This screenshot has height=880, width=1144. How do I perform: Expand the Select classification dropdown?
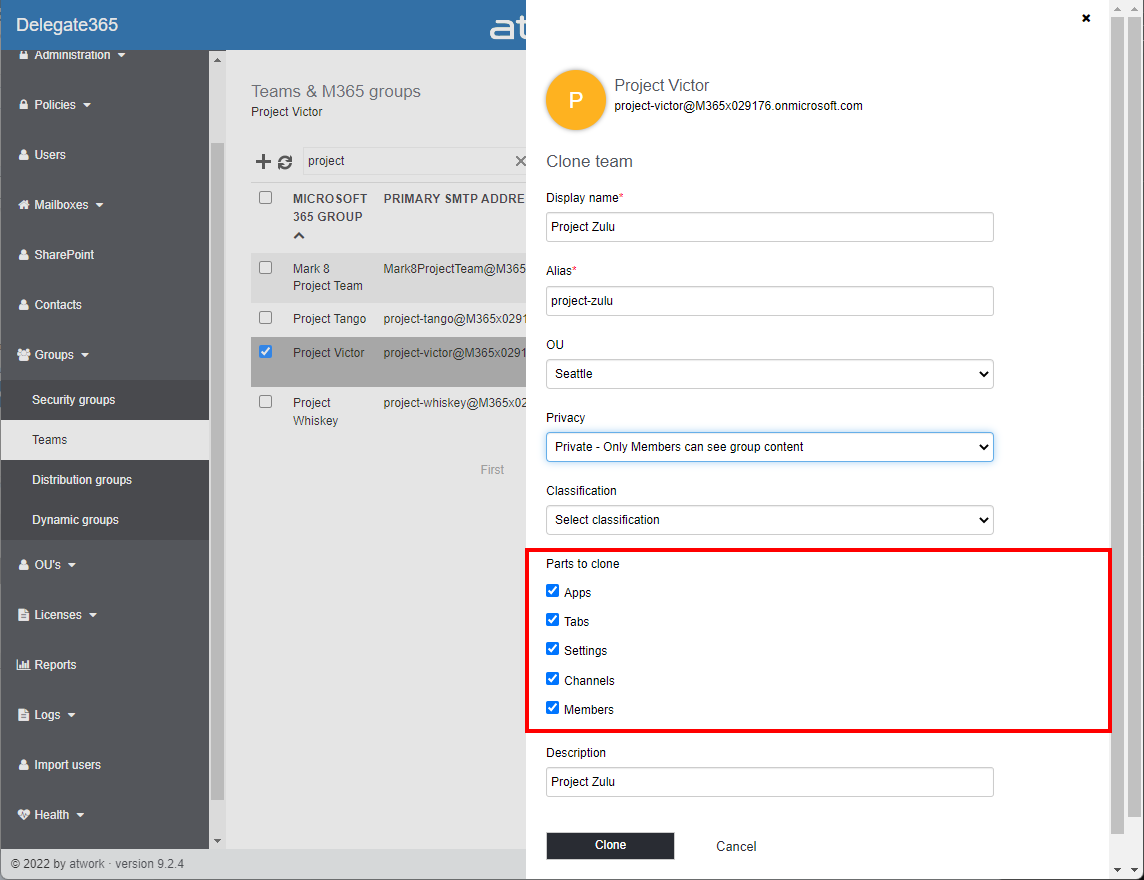[x=769, y=520]
